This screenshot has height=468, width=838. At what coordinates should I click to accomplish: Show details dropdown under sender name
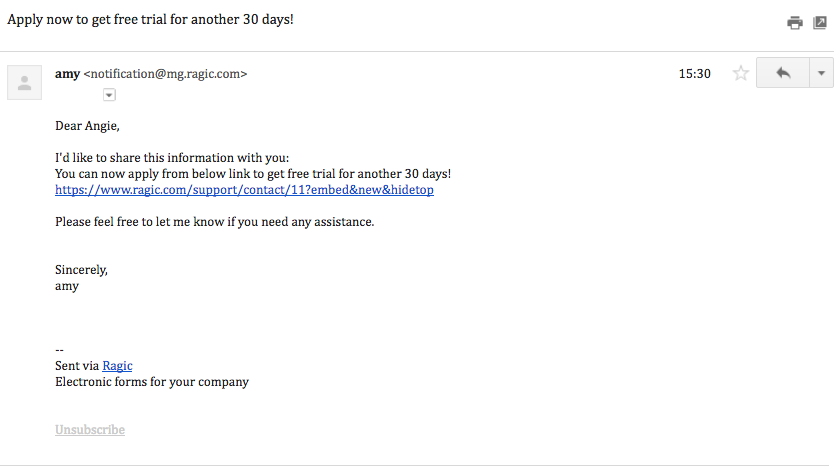[109, 95]
